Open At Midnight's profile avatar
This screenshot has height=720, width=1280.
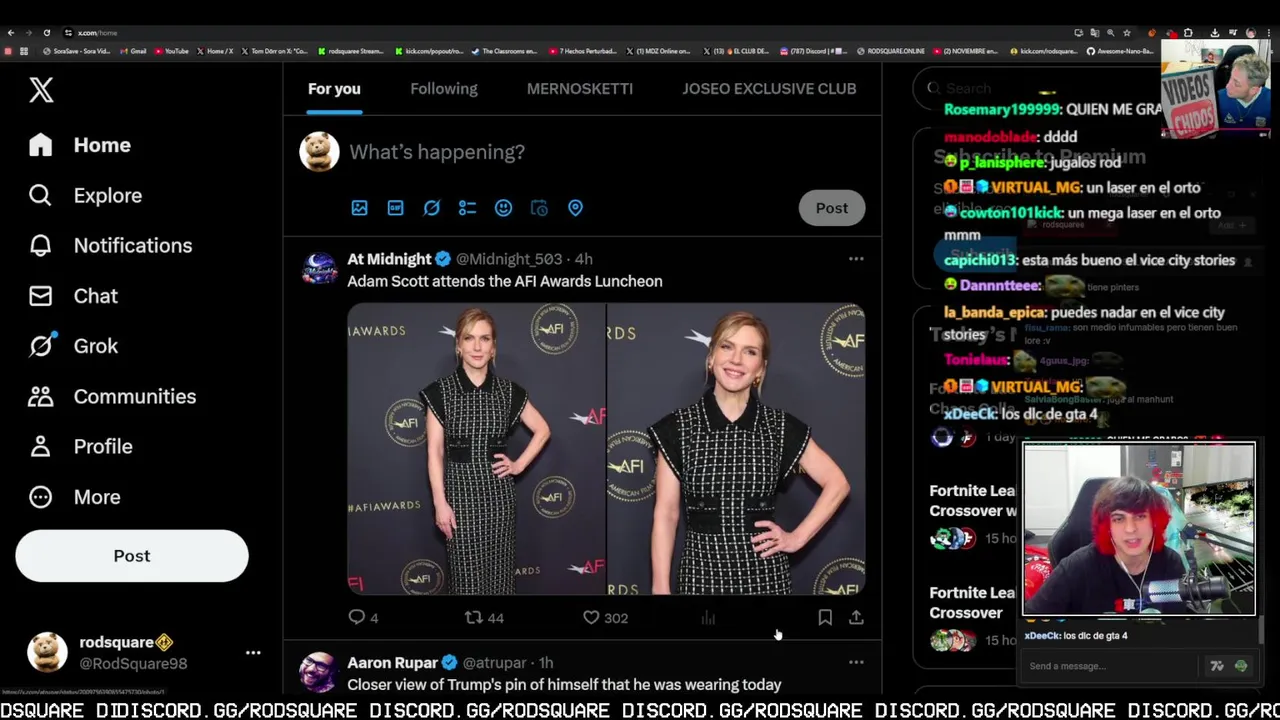[320, 268]
